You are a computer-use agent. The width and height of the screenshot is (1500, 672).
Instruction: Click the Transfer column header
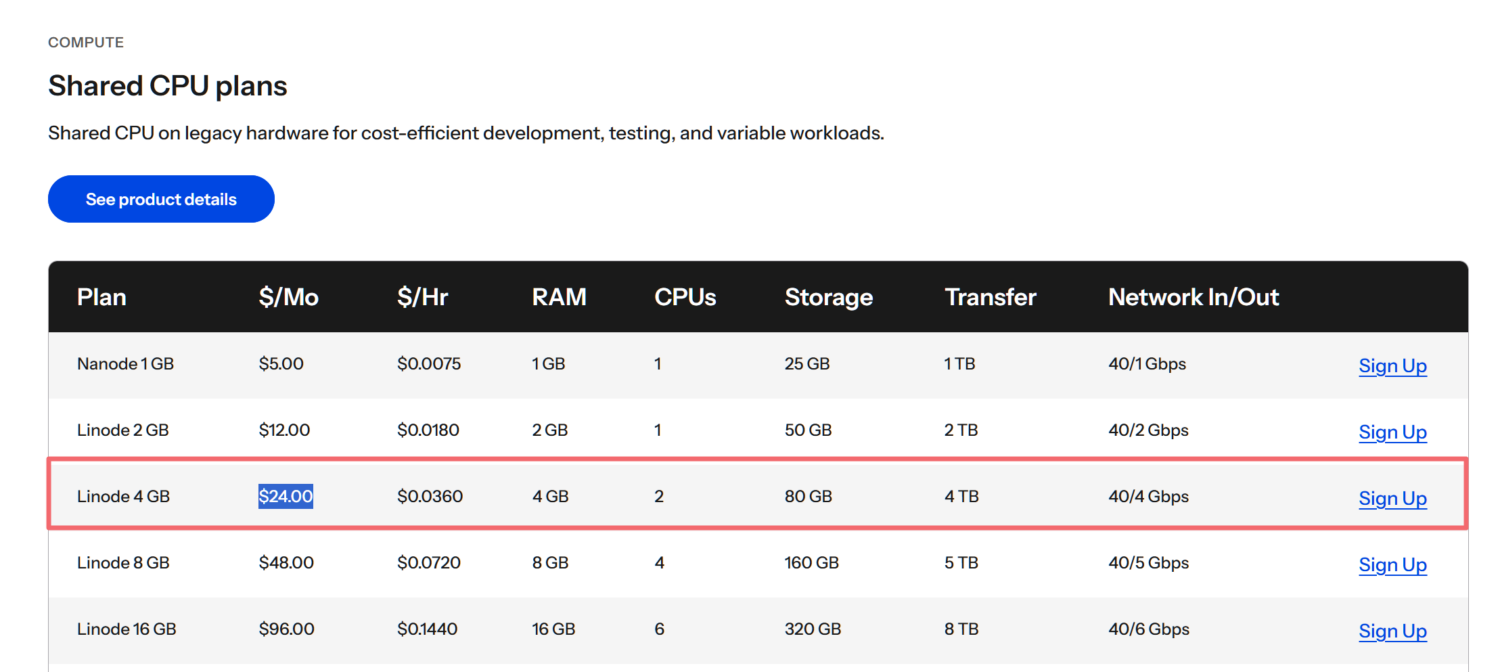coord(991,297)
